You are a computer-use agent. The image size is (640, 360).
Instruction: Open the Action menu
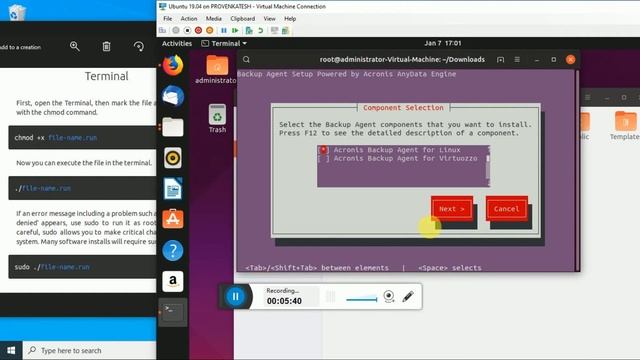pyautogui.click(x=189, y=19)
